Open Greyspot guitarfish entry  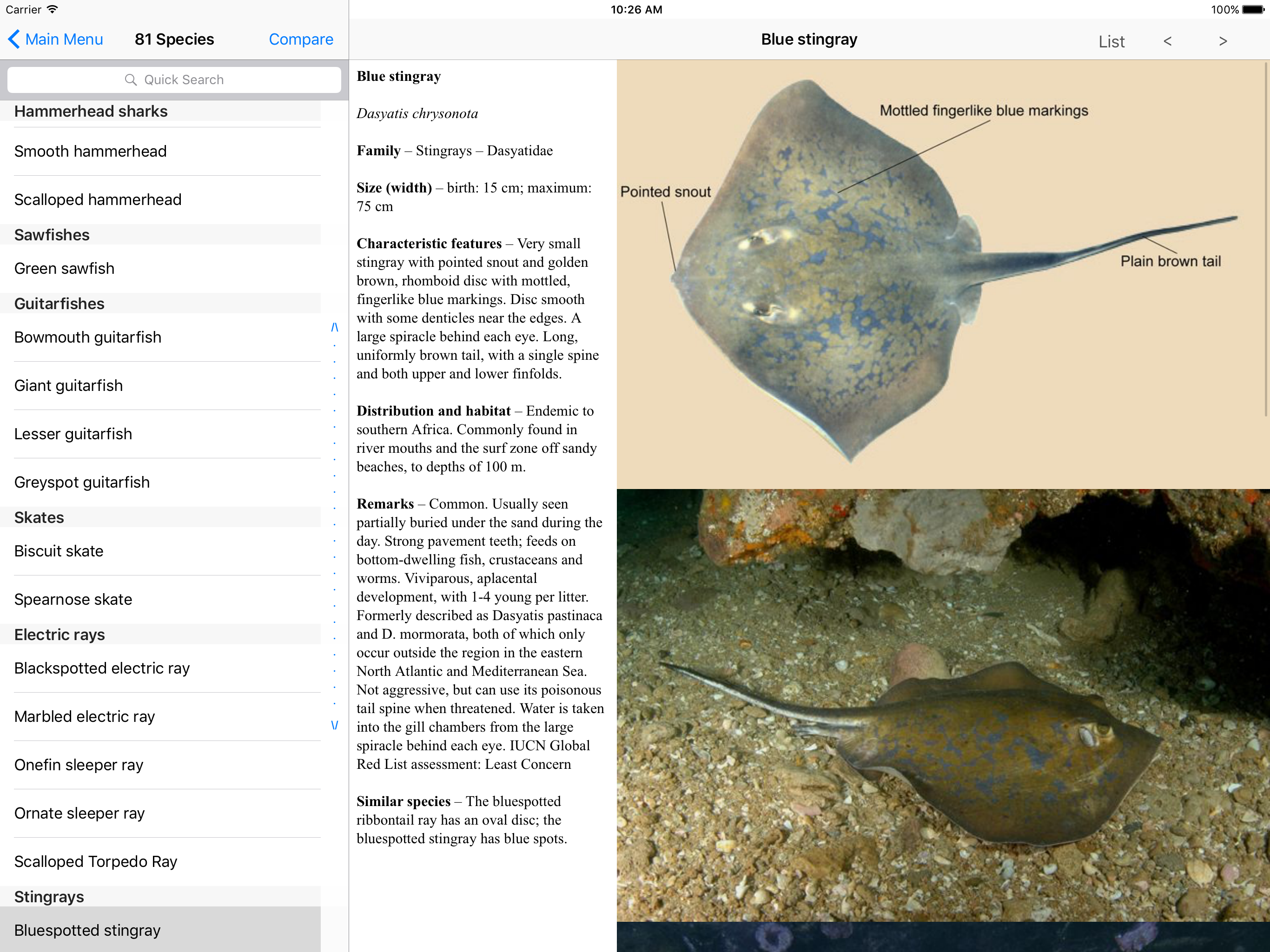pyautogui.click(x=160, y=483)
